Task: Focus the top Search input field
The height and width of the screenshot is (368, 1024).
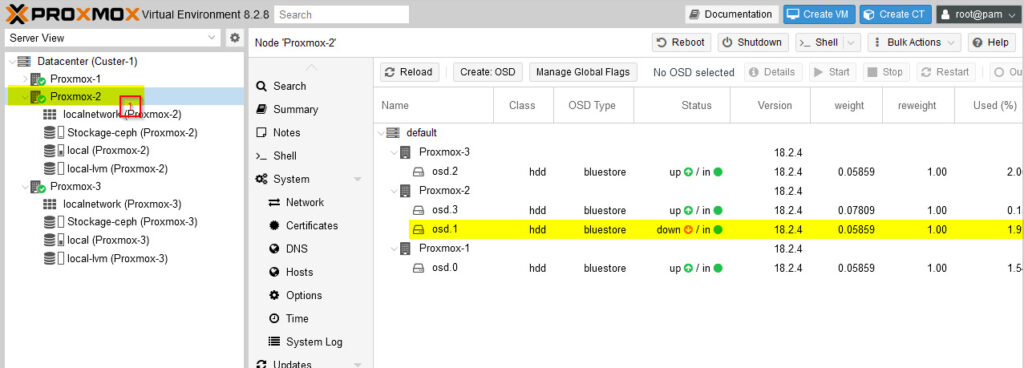Action: tap(342, 14)
